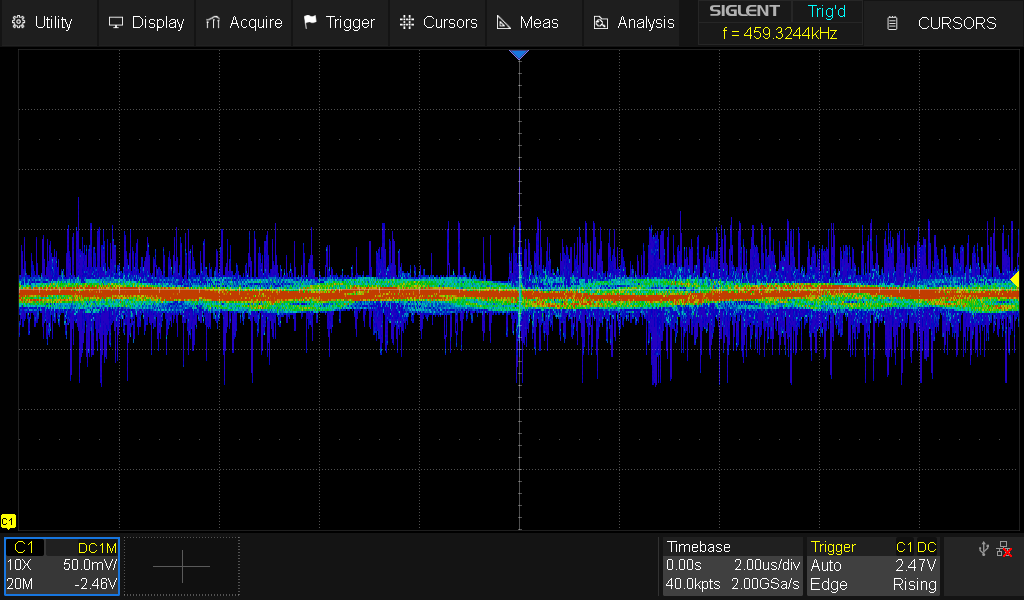The height and width of the screenshot is (600, 1024).
Task: Open the Trigger settings box
Action: click(873, 566)
